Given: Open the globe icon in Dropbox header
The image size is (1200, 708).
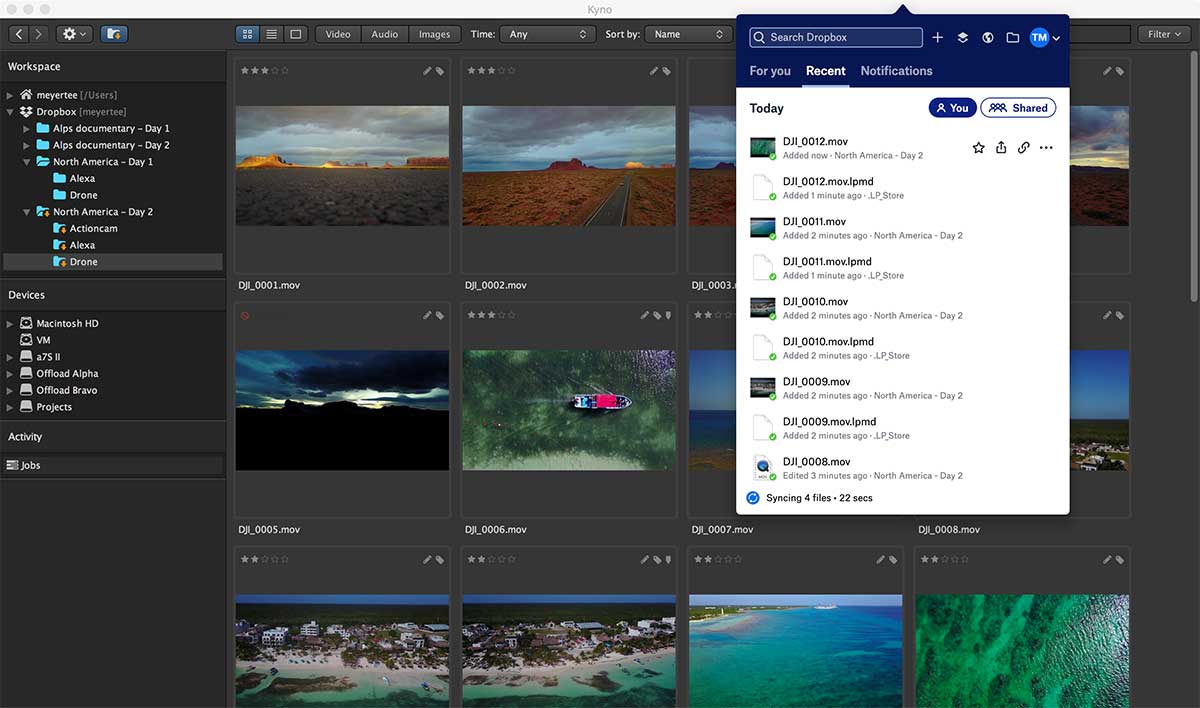Looking at the screenshot, I should coord(988,38).
